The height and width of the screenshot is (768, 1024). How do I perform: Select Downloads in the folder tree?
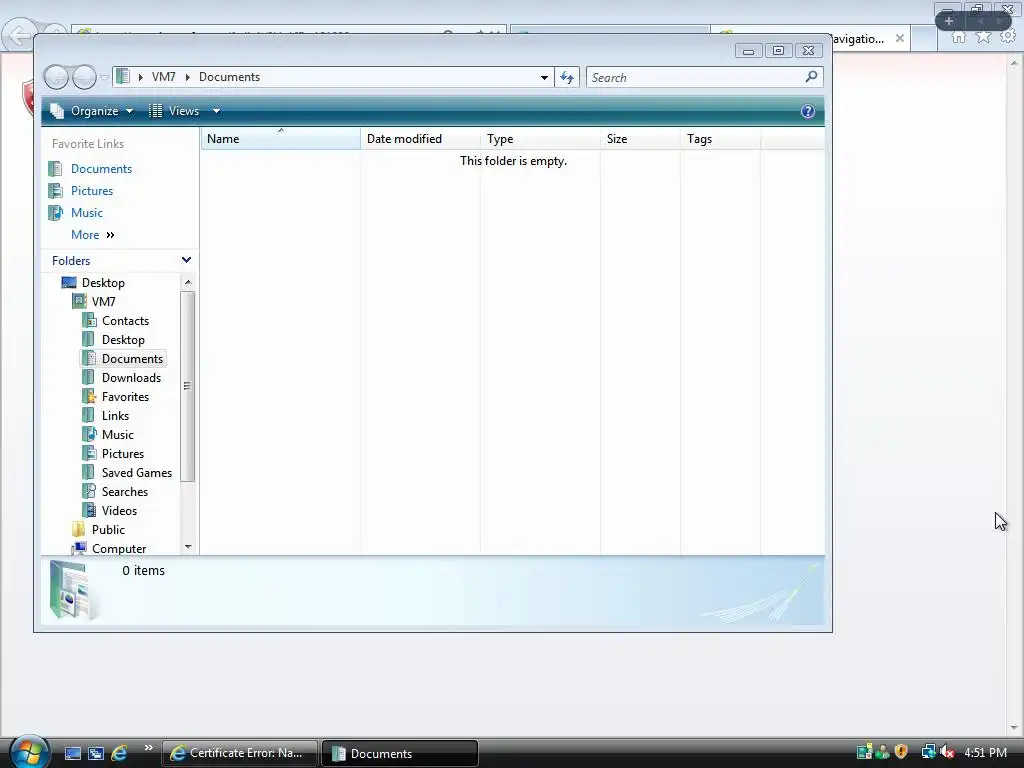point(131,377)
